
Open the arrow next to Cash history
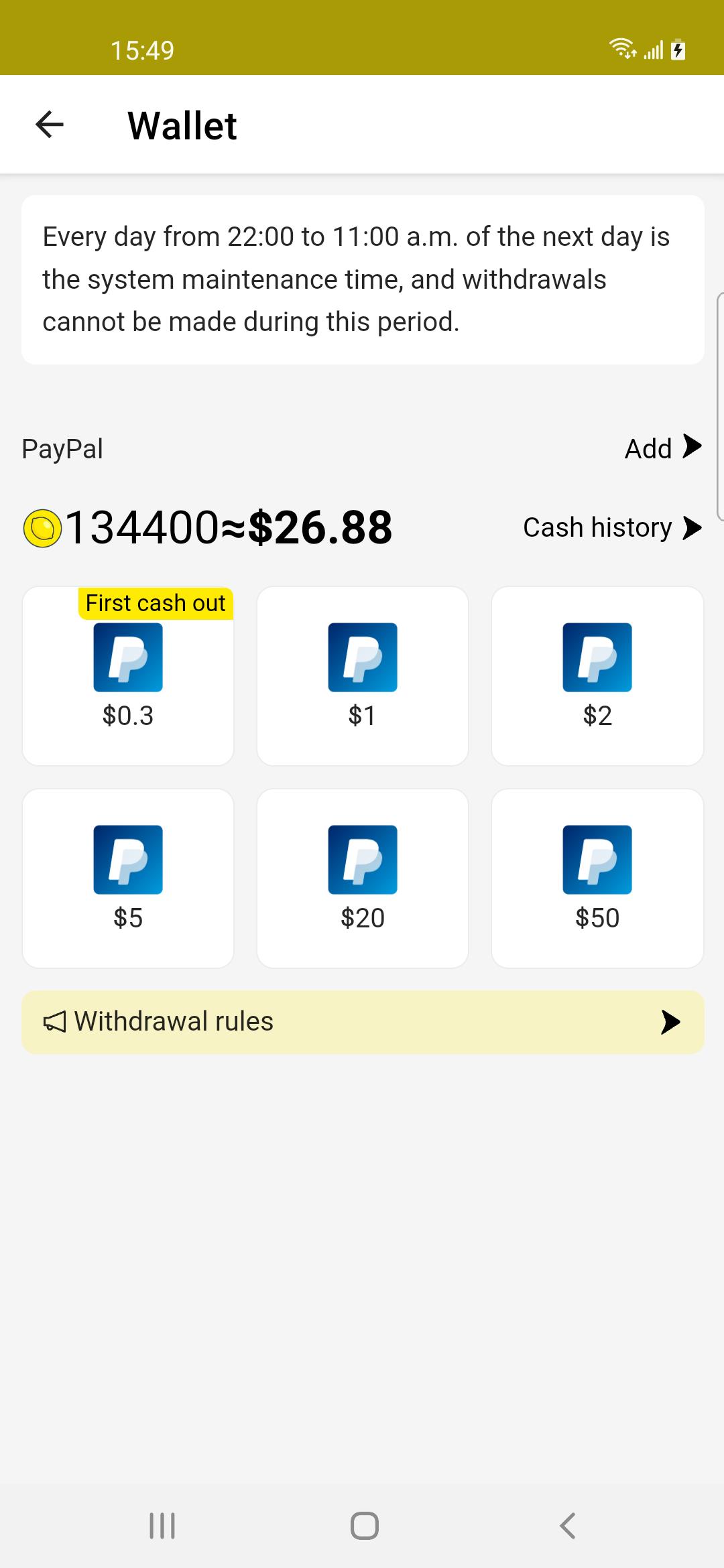coord(692,528)
